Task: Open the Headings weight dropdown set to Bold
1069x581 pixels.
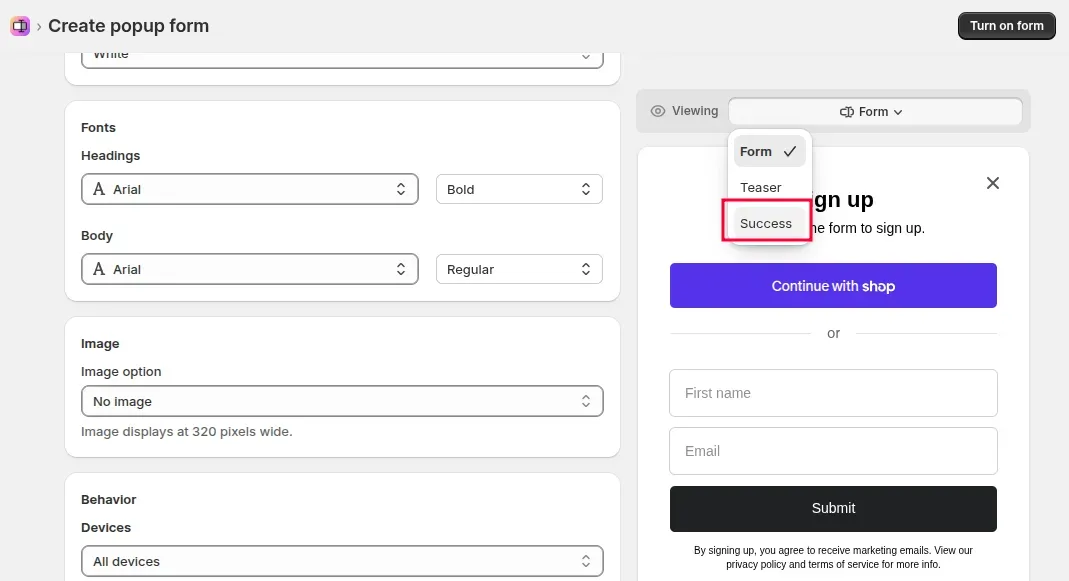Action: [x=519, y=190]
